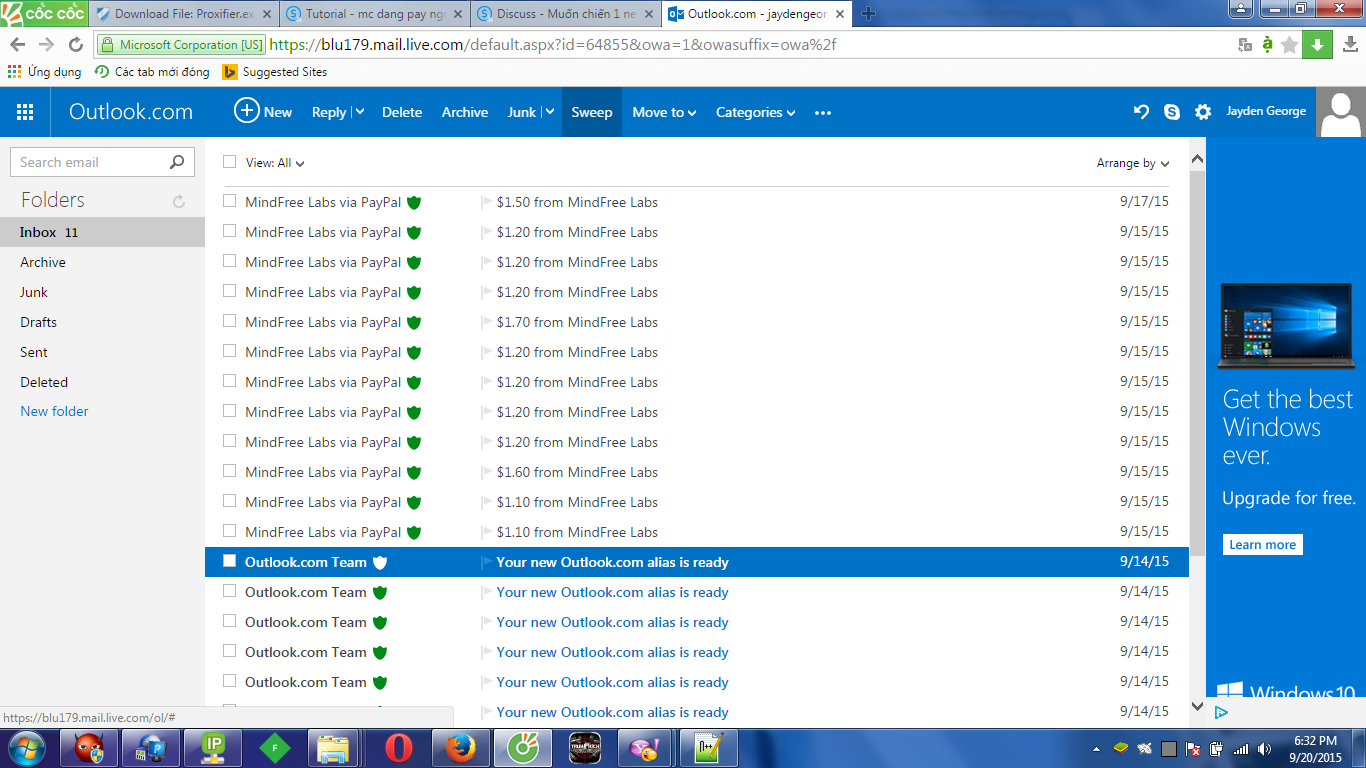
Task: Switch to the Download File: Proxifier tab
Action: tap(182, 14)
